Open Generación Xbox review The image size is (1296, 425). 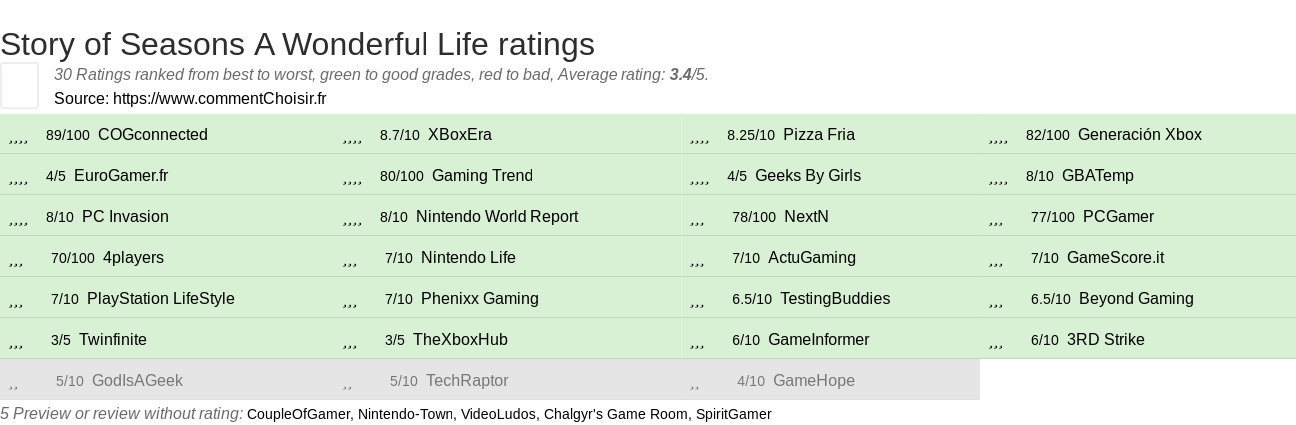[1139, 135]
